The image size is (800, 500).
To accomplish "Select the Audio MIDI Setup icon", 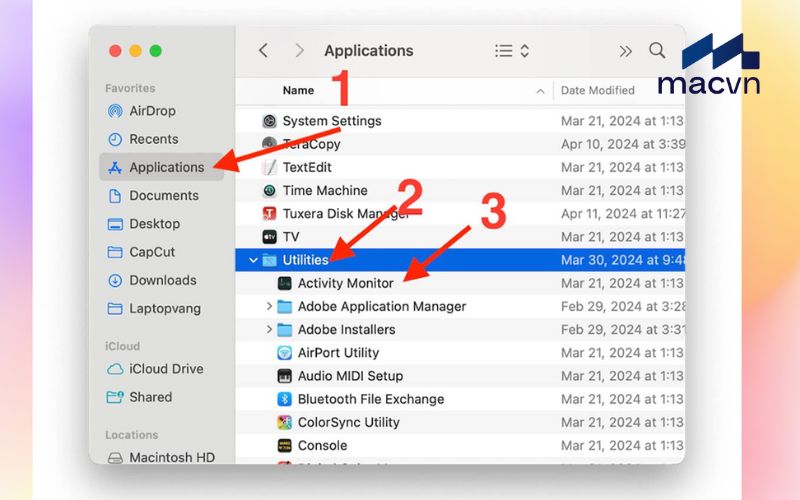I will (285, 376).
